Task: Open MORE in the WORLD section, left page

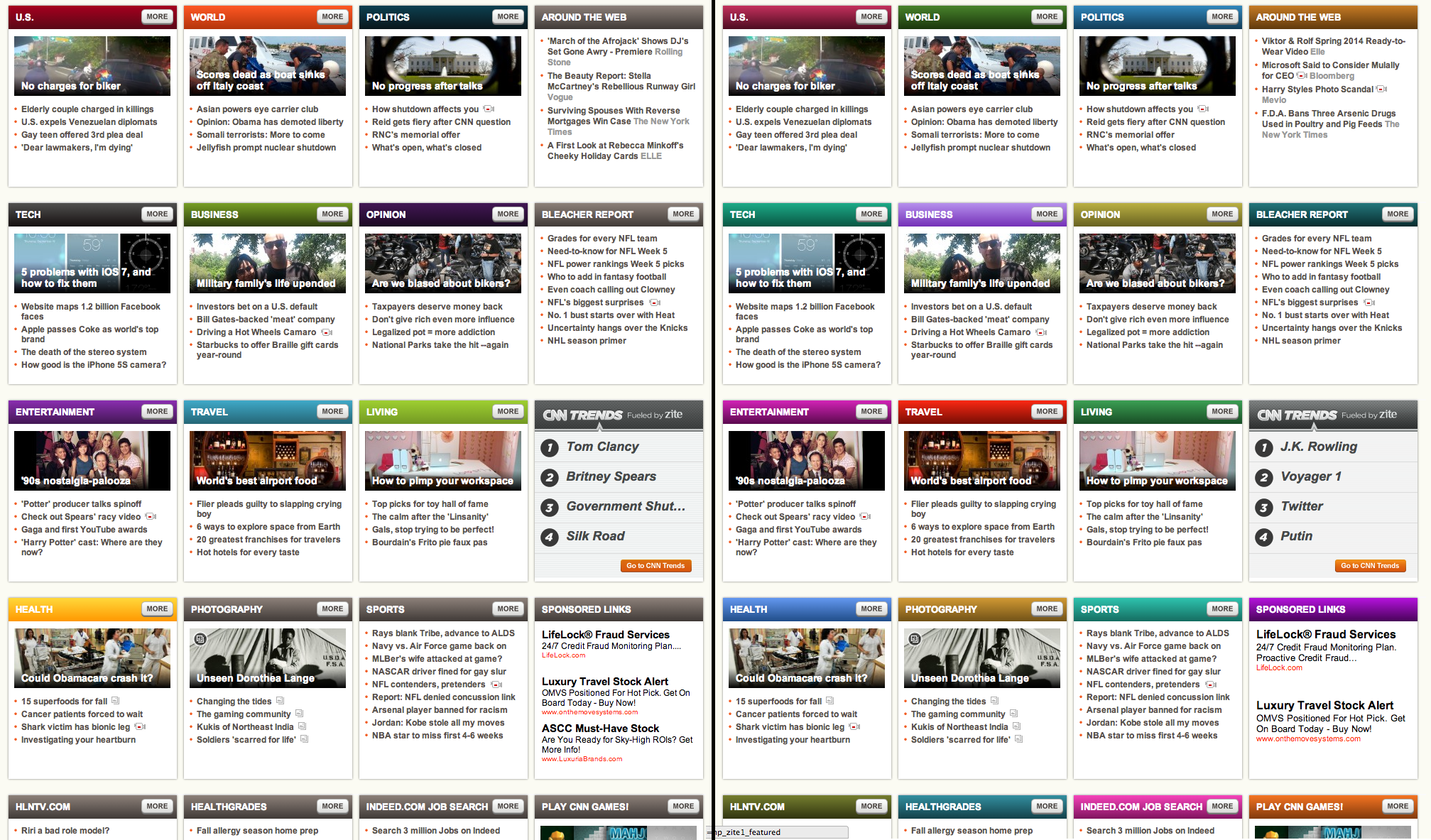Action: [x=332, y=16]
